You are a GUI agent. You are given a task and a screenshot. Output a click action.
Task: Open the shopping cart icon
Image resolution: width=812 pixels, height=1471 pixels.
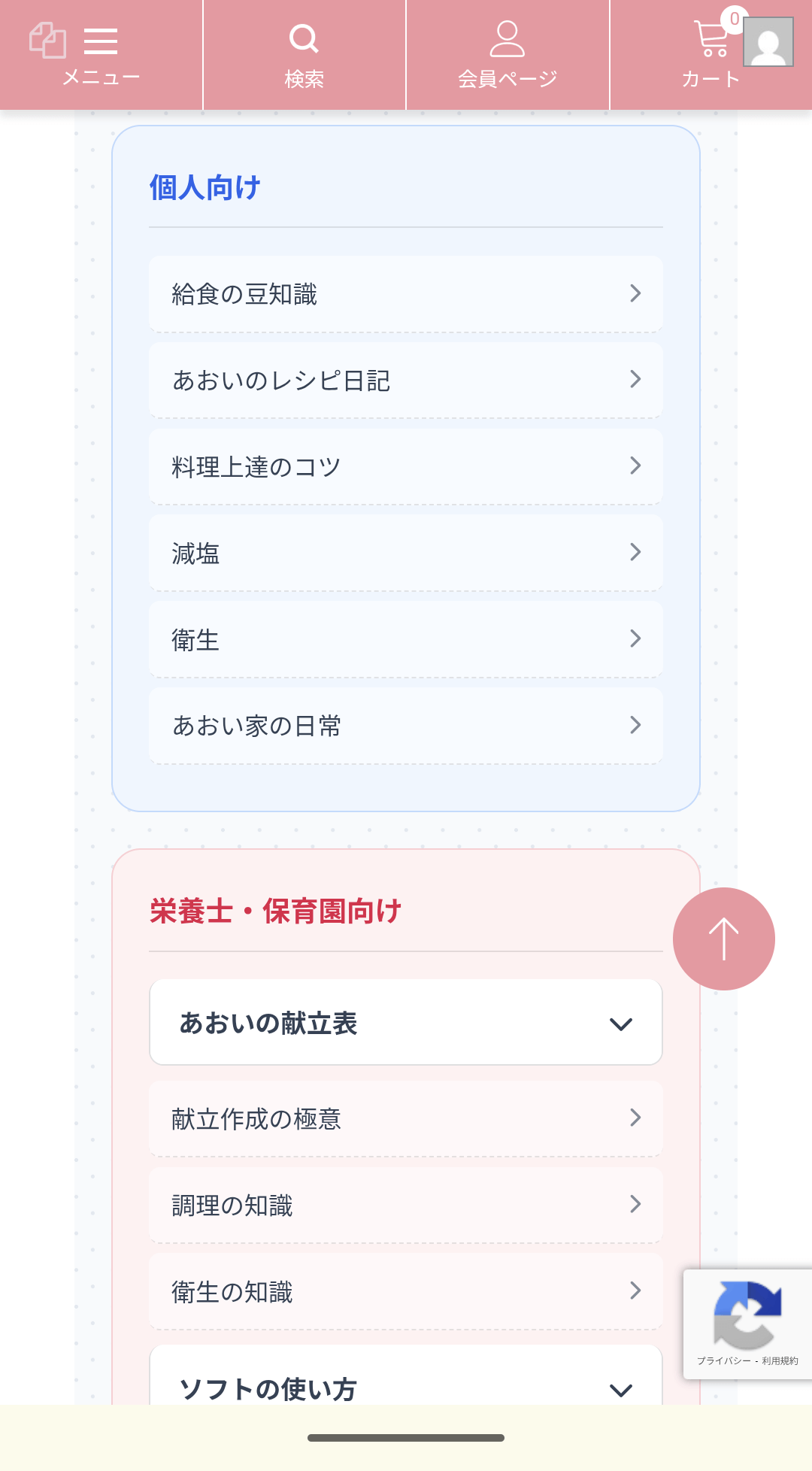710,39
